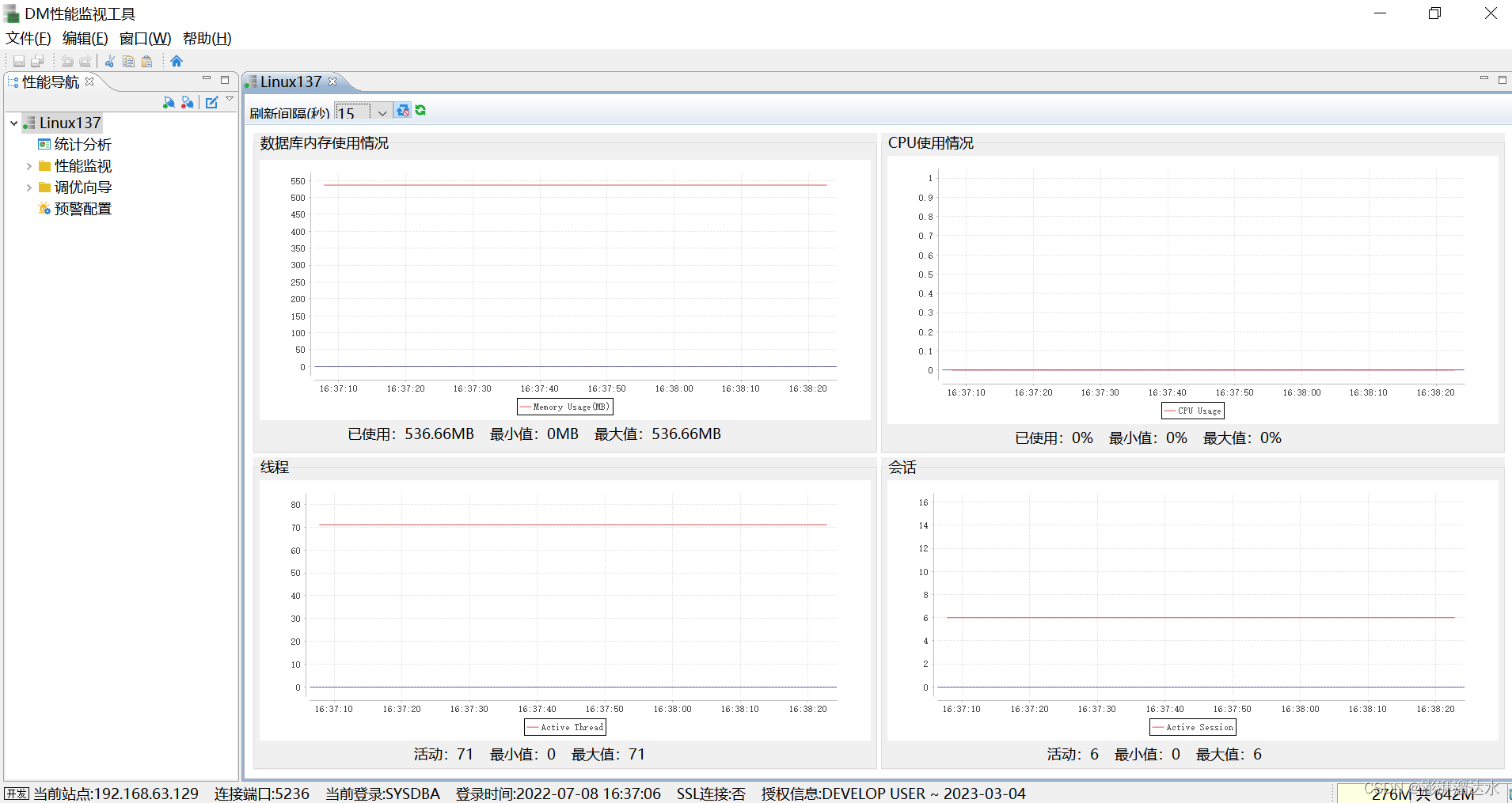Click the green connect icon in navigator
Viewport: 1512px width, 803px height.
(x=169, y=103)
